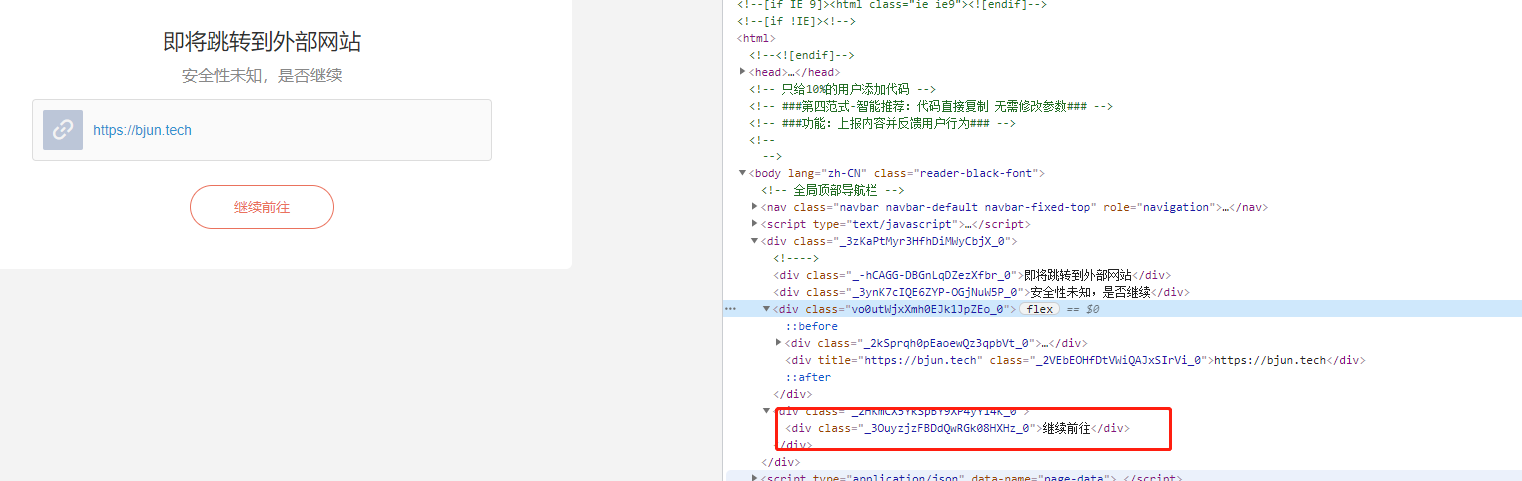Toggle the flex badge on the selected div
The image size is (1522, 481).
1039,310
